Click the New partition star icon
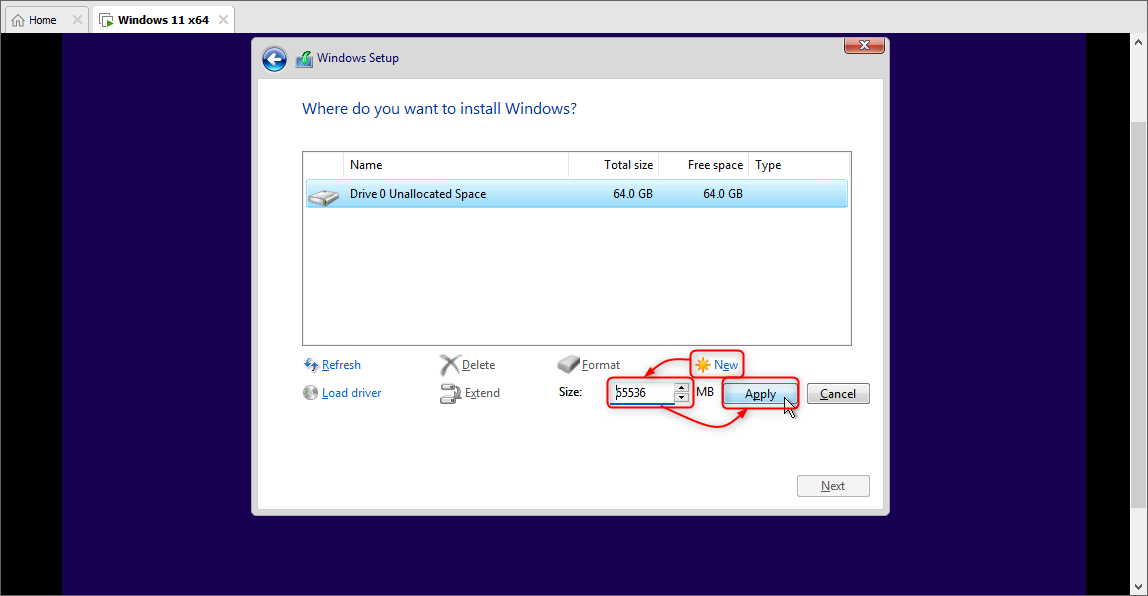Screen dimensions: 1148x596 coord(703,365)
